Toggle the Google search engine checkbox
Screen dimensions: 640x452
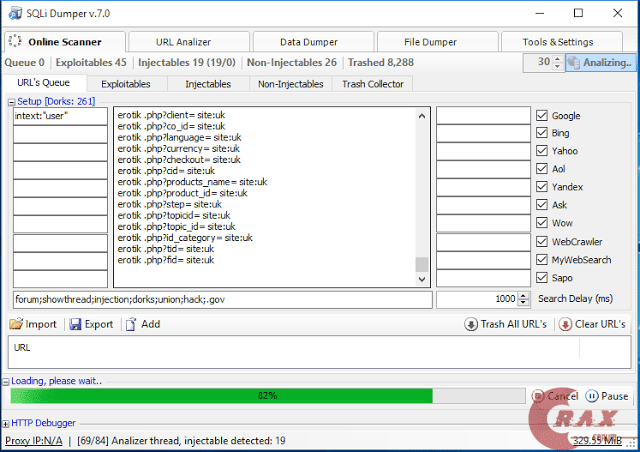coord(542,116)
